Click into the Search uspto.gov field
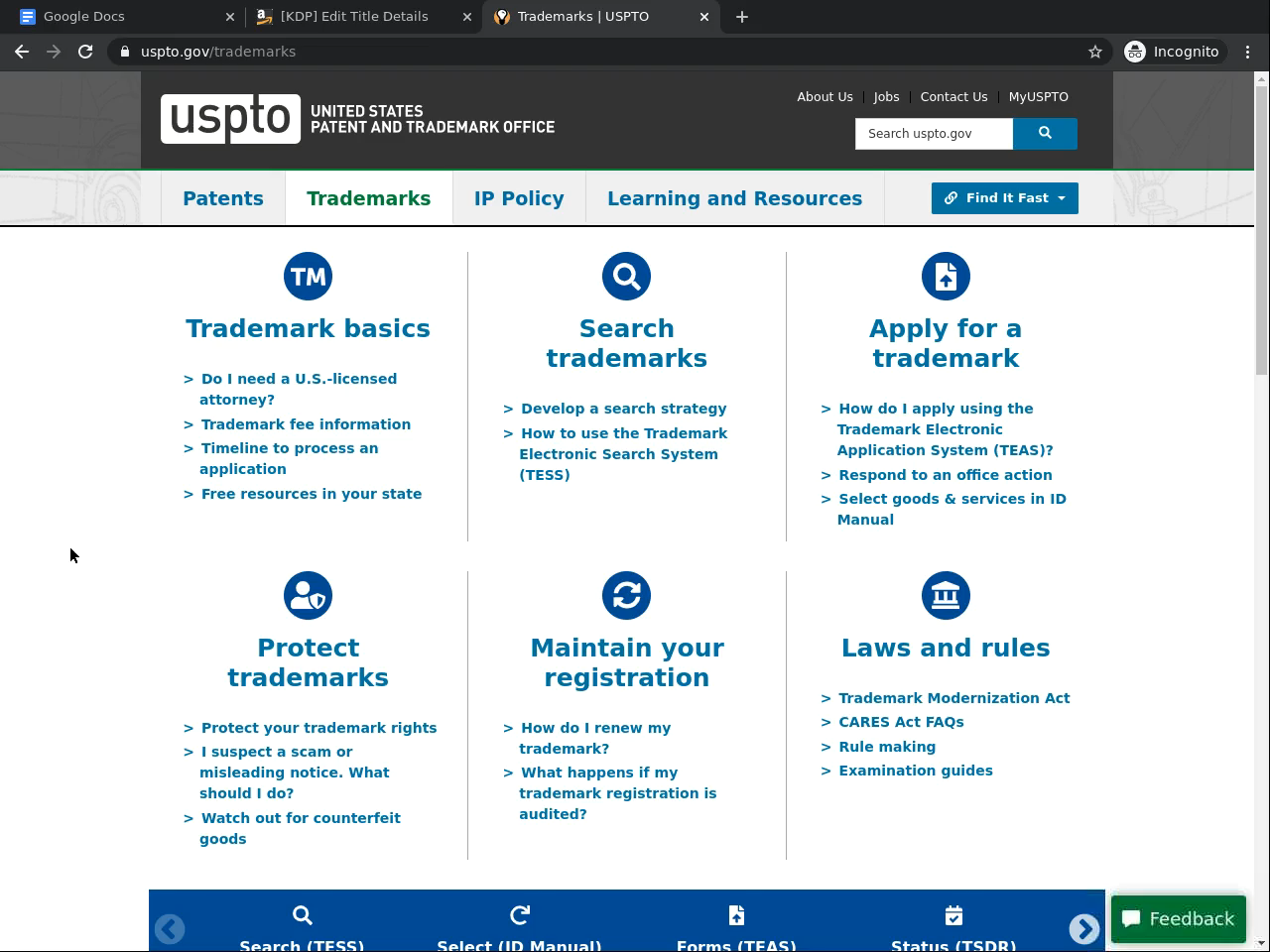Viewport: 1270px width, 952px height. [934, 134]
